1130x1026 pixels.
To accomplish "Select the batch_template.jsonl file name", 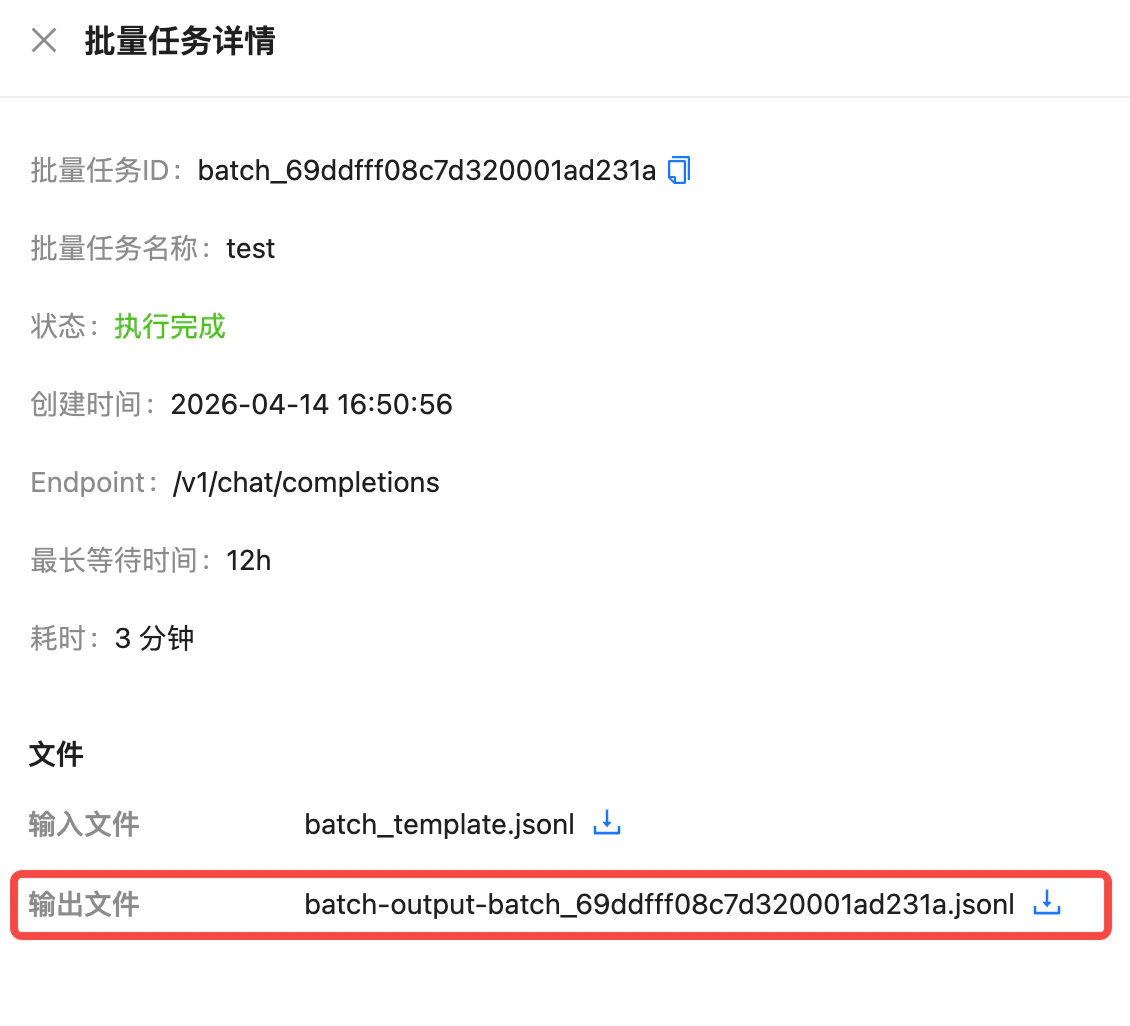I will [x=439, y=824].
